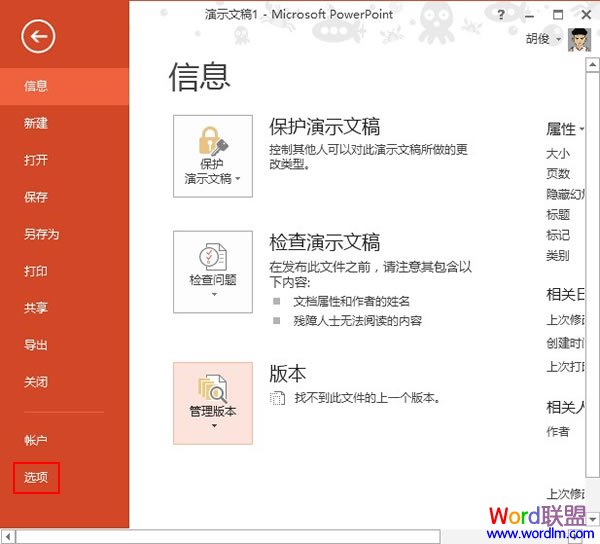600x544 pixels.
Task: Click 找不到此文件的上一个版本 text
Action: 367,398
